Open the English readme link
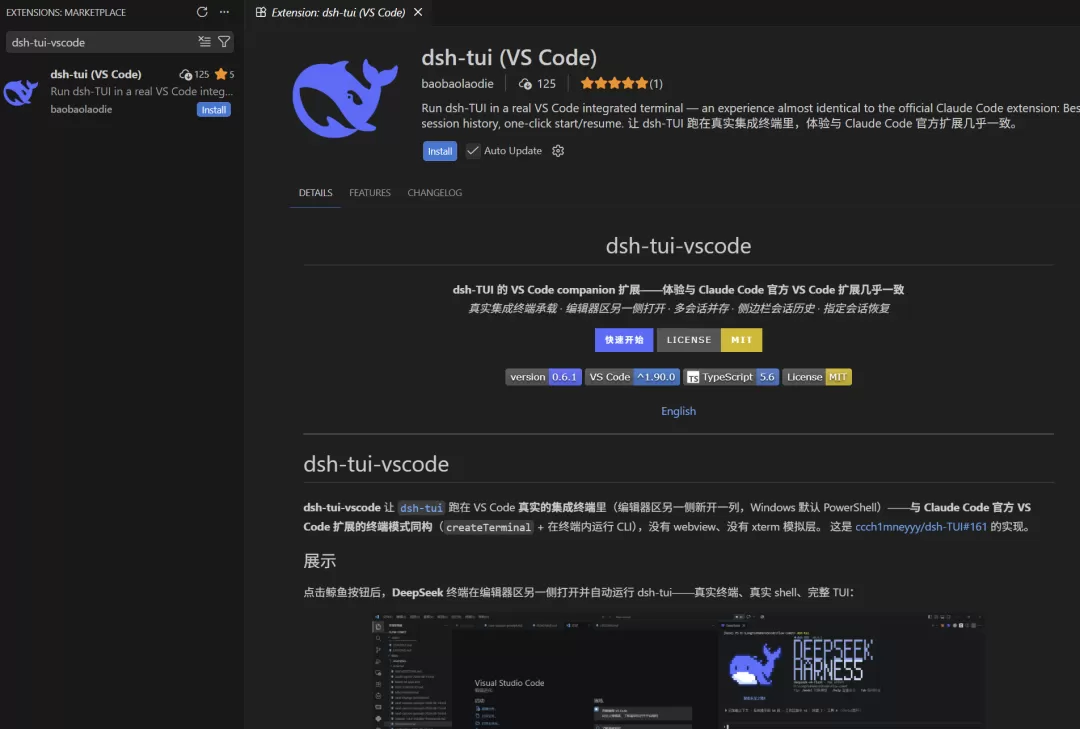The width and height of the screenshot is (1080, 729). point(678,411)
